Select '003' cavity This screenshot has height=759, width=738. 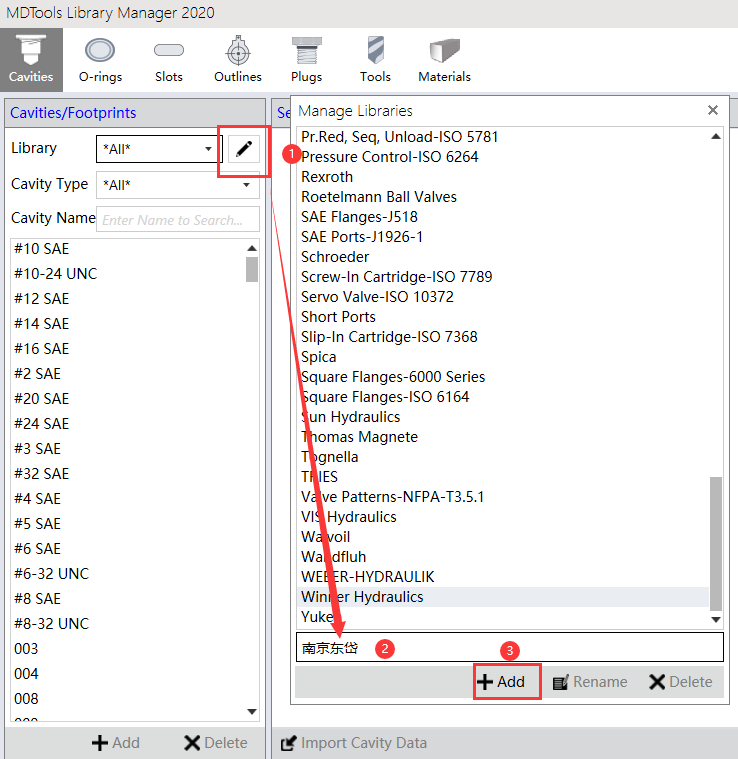[26, 649]
